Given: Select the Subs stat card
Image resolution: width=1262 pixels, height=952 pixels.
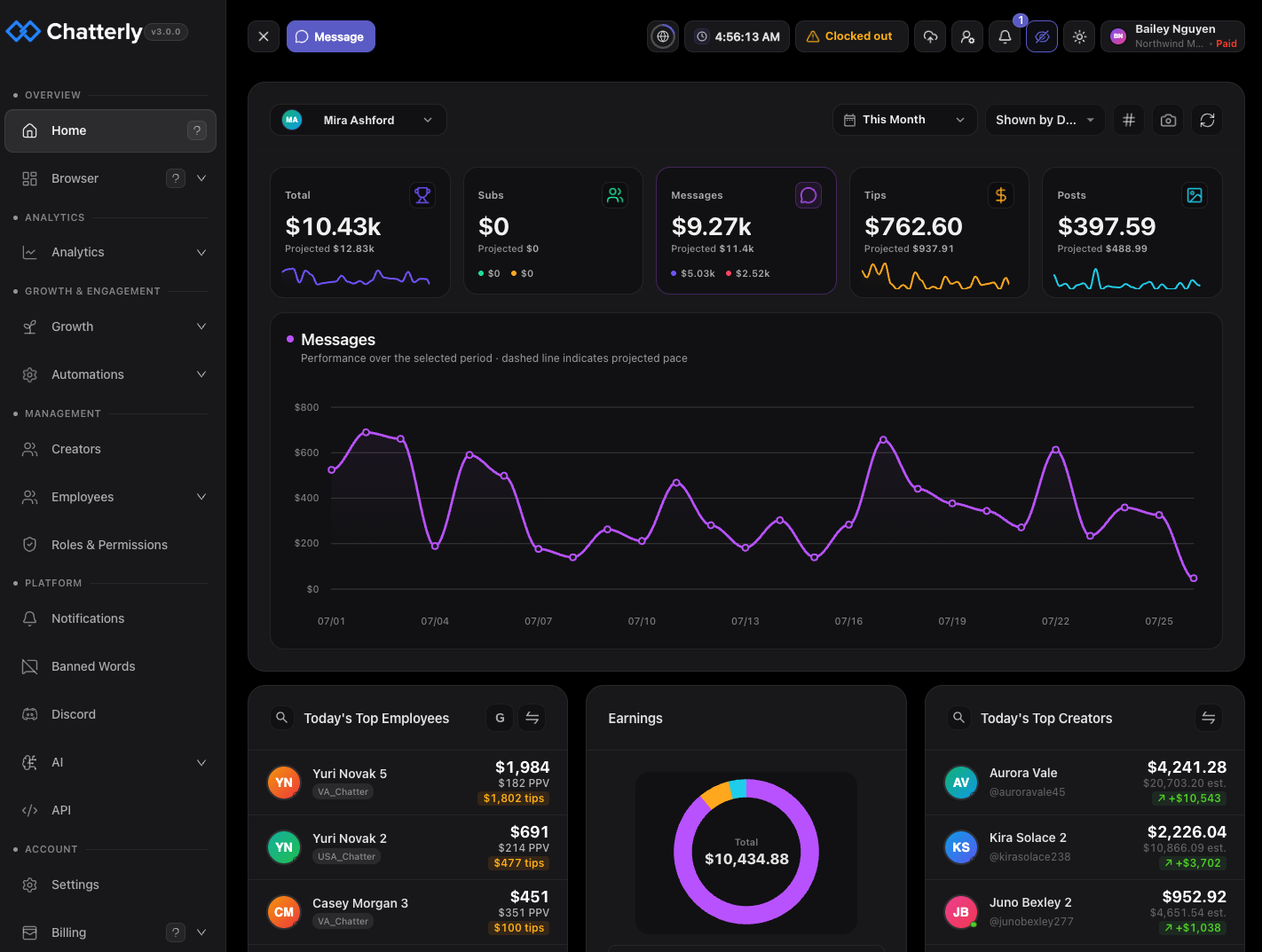Looking at the screenshot, I should coord(553,231).
